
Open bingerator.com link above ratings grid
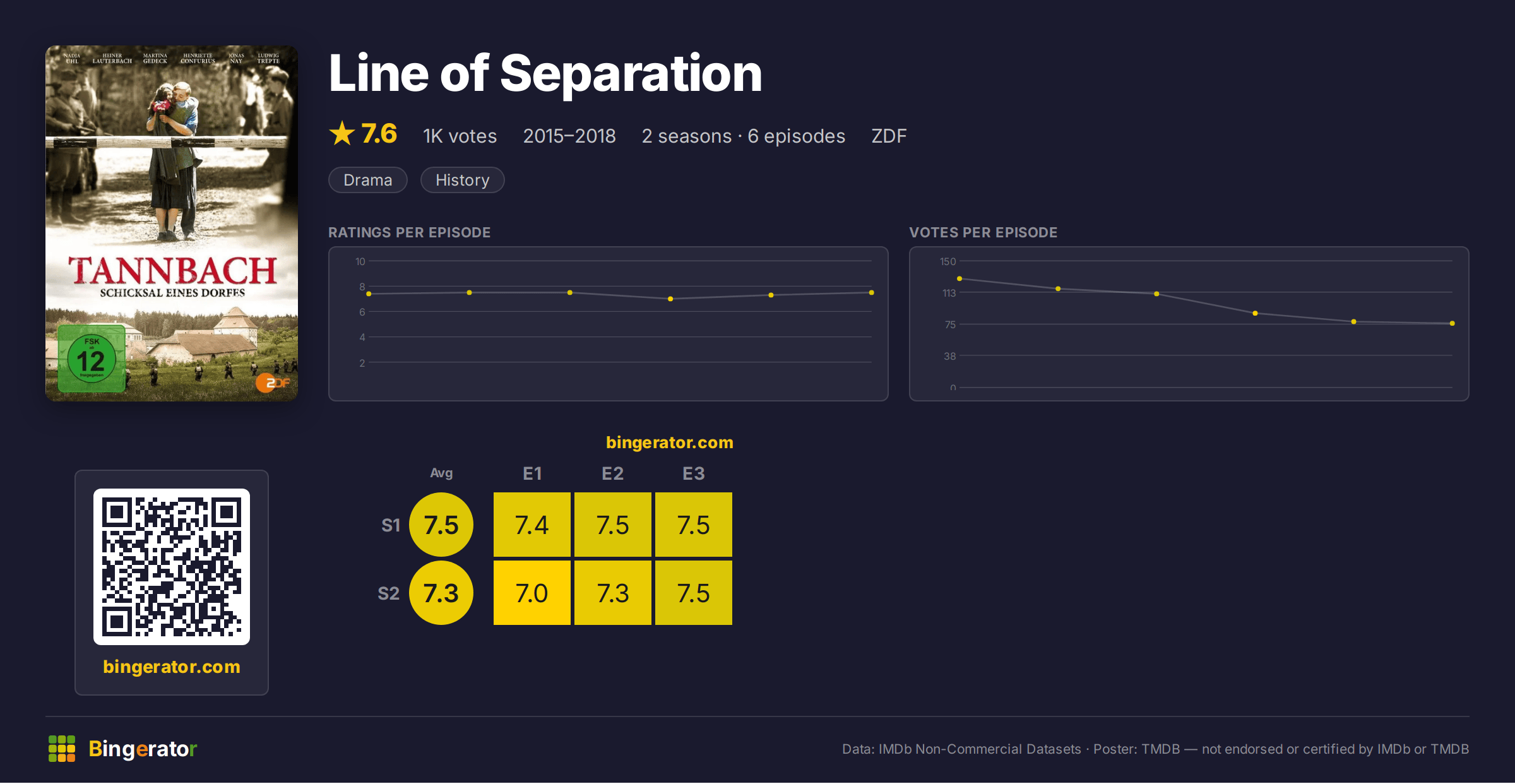point(670,442)
